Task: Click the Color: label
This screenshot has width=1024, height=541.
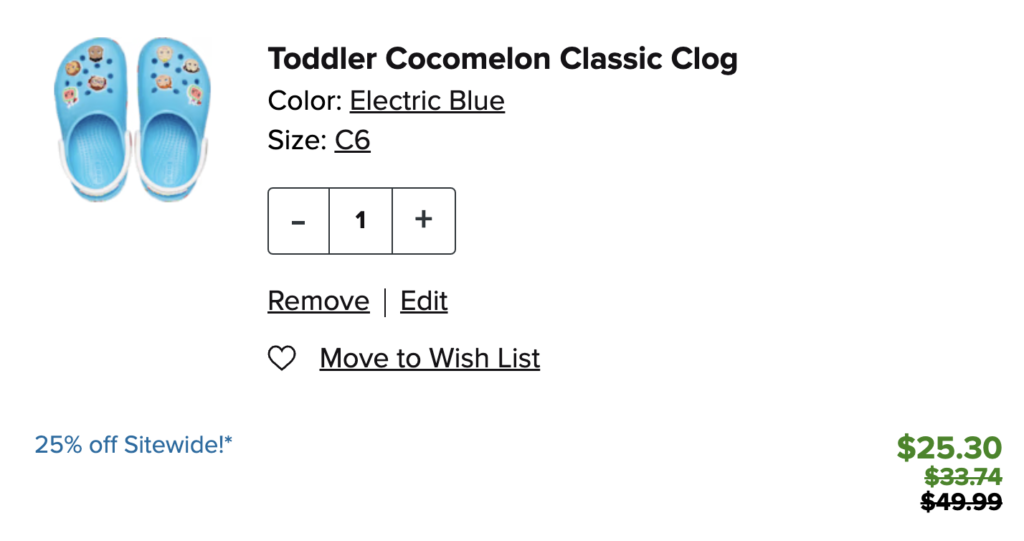Action: click(305, 101)
